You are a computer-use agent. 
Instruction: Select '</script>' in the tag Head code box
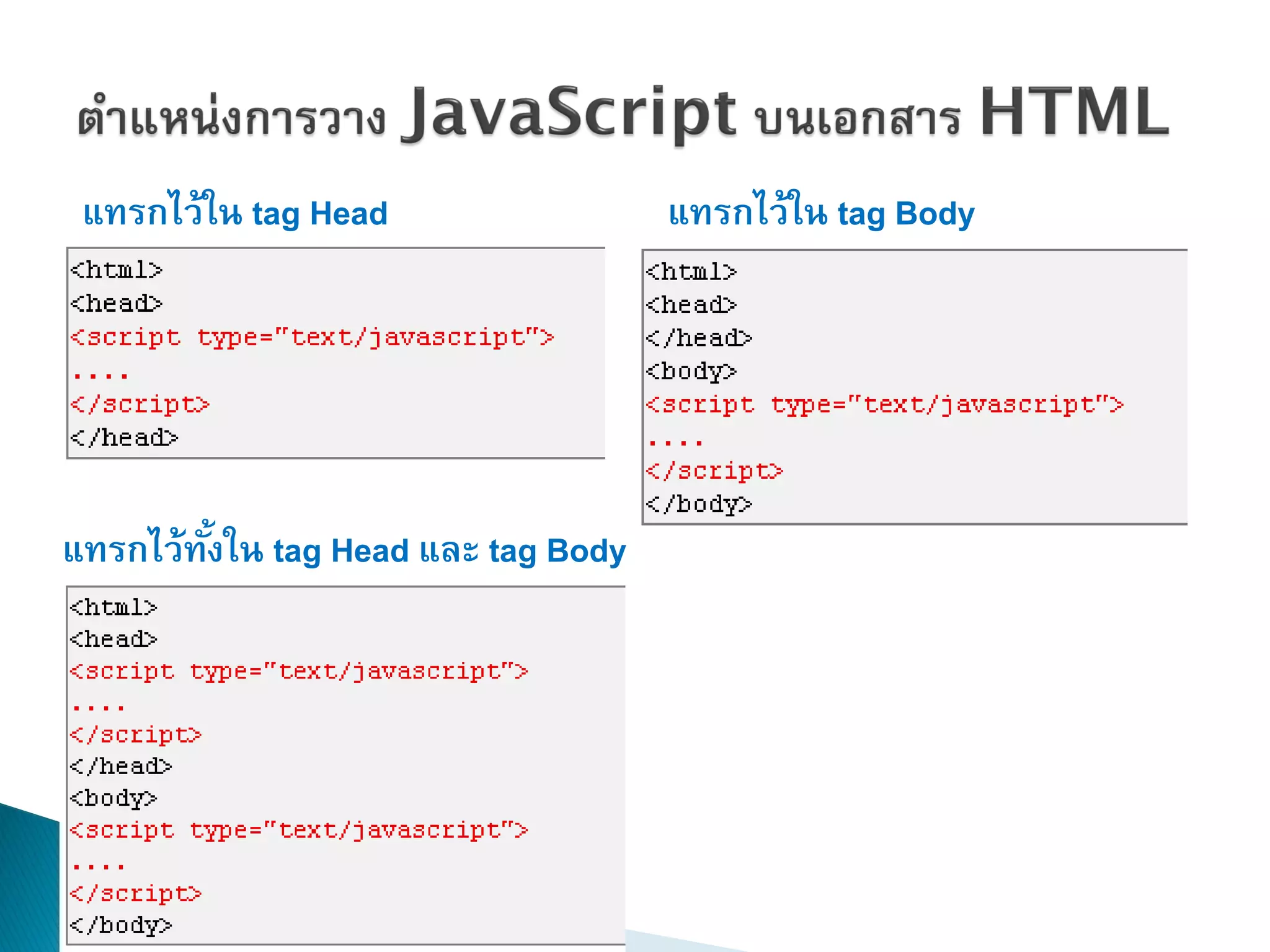[140, 405]
